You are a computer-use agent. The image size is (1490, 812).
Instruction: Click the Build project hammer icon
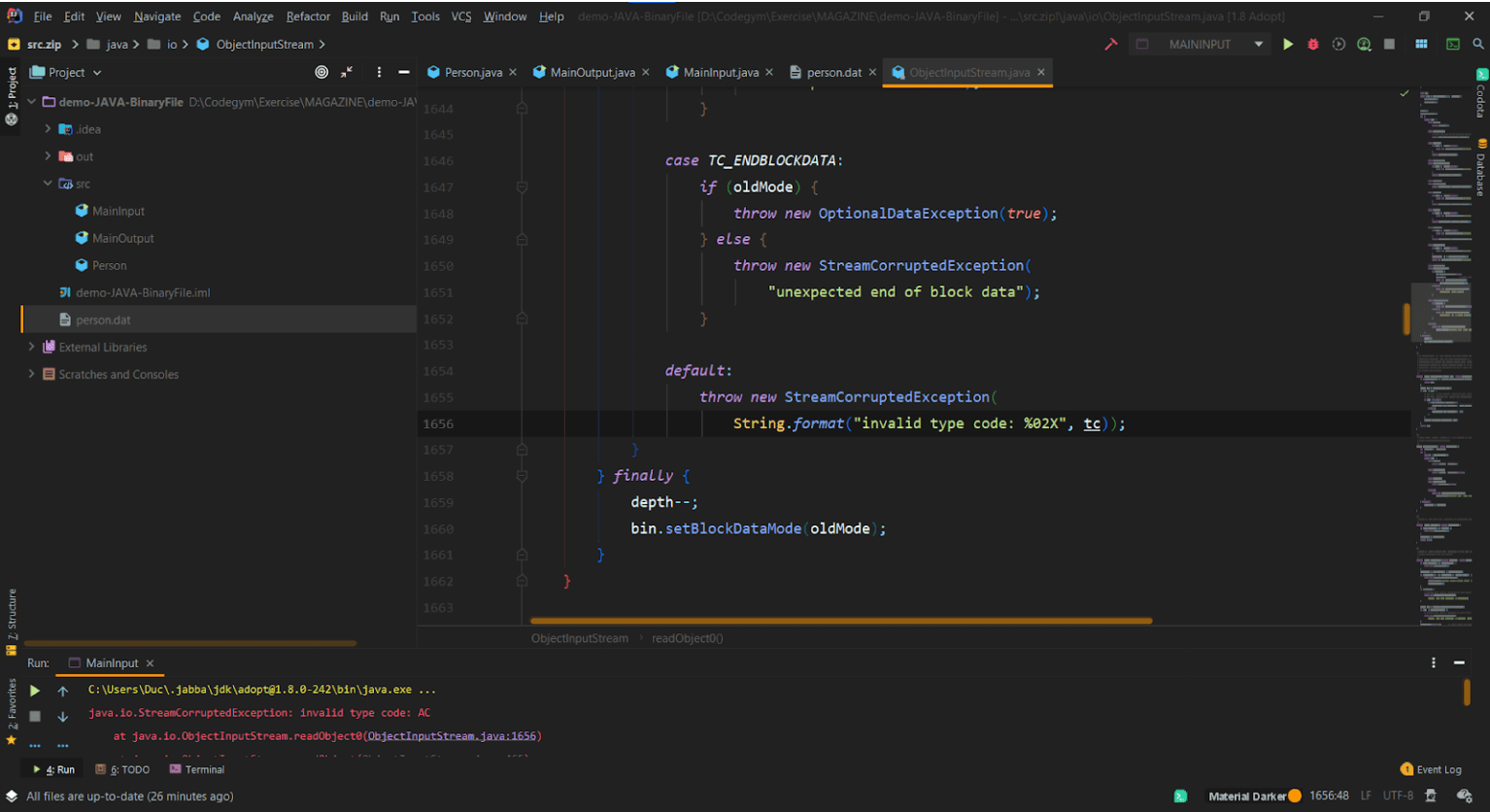click(1111, 44)
